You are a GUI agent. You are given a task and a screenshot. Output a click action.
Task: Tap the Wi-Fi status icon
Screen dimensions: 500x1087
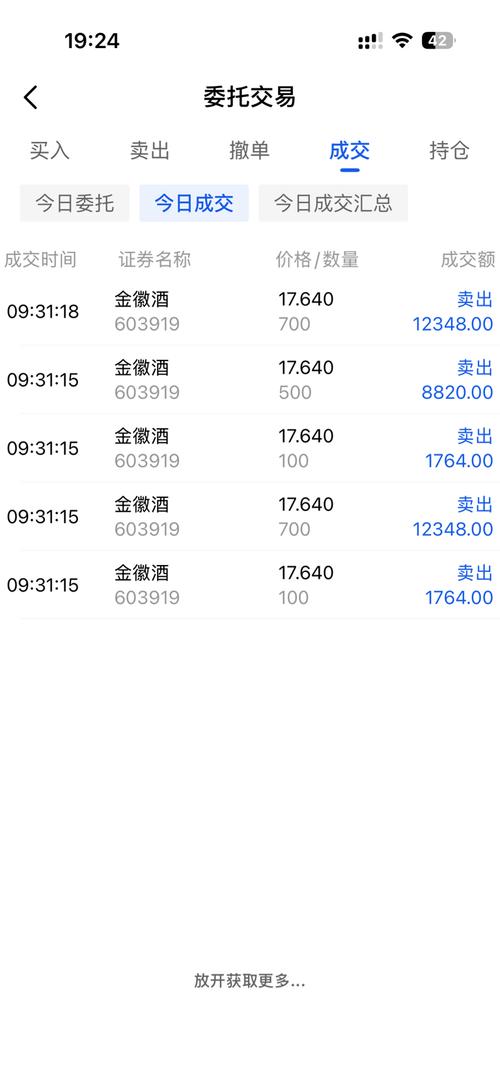point(402,41)
